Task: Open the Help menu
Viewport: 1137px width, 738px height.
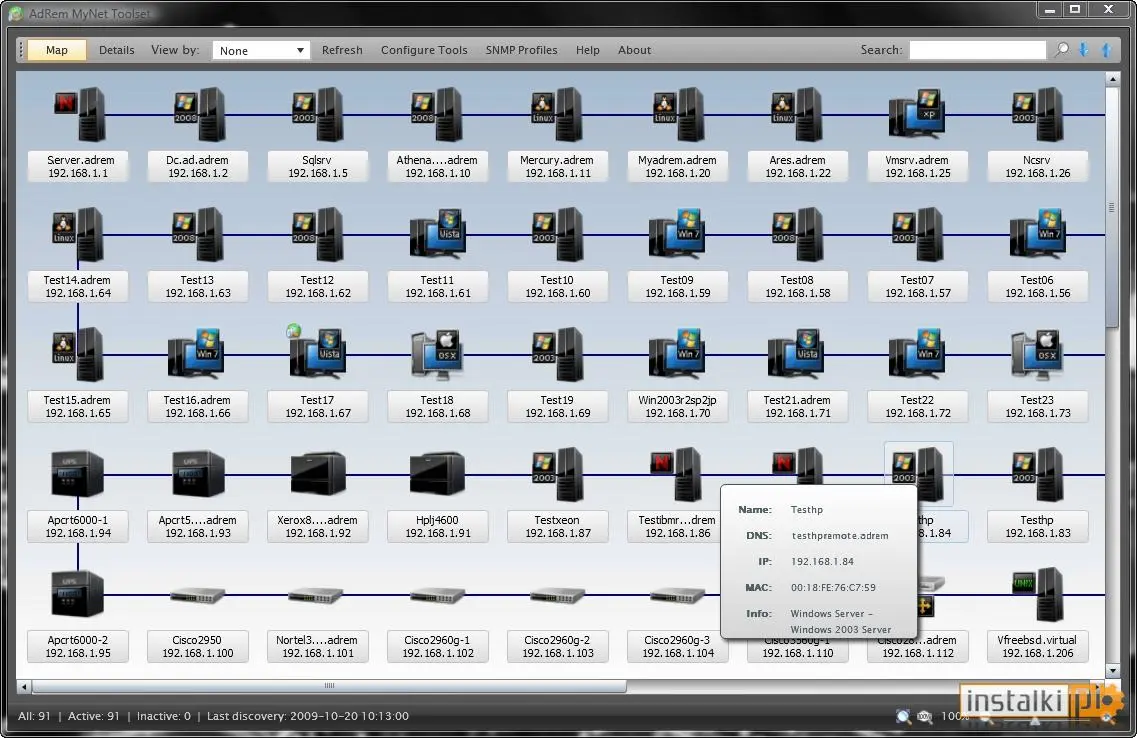Action: pyautogui.click(x=587, y=50)
